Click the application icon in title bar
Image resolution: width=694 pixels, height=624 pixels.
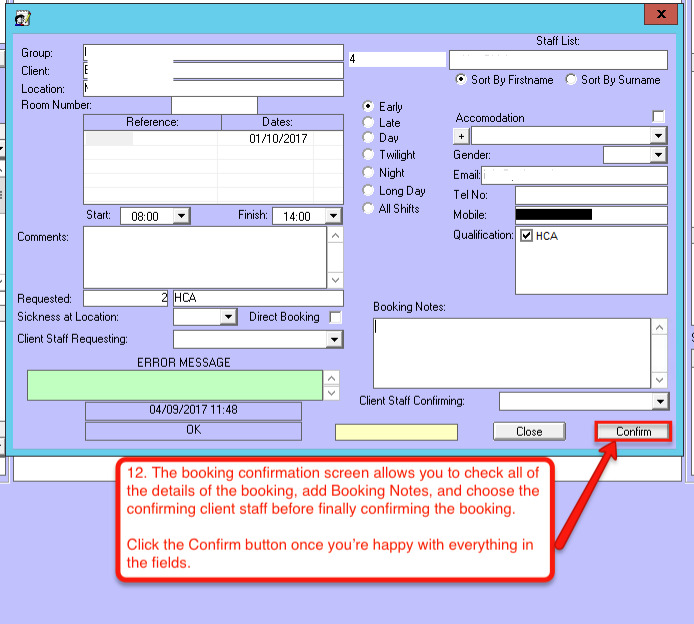(x=23, y=17)
